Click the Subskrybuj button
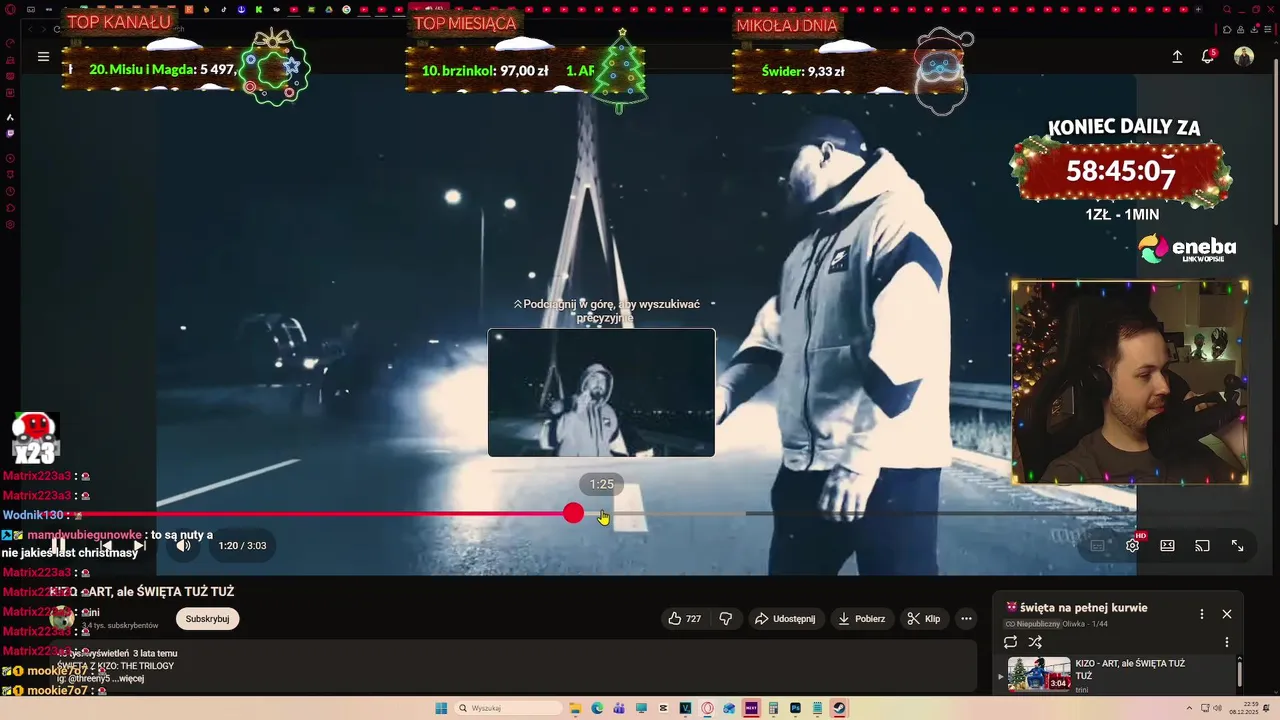1280x720 pixels. (x=208, y=619)
